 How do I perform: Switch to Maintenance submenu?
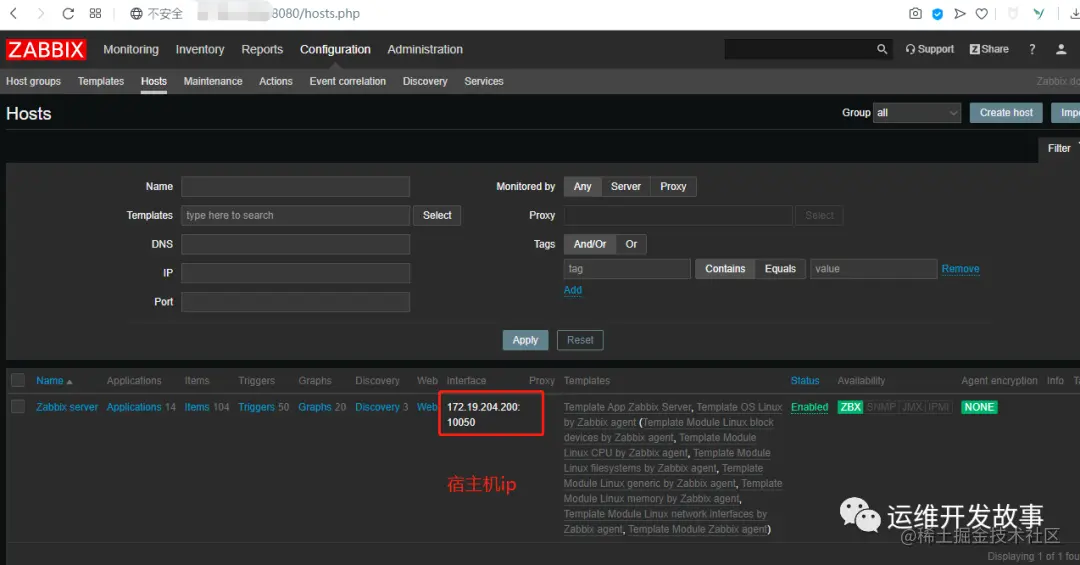(x=213, y=81)
